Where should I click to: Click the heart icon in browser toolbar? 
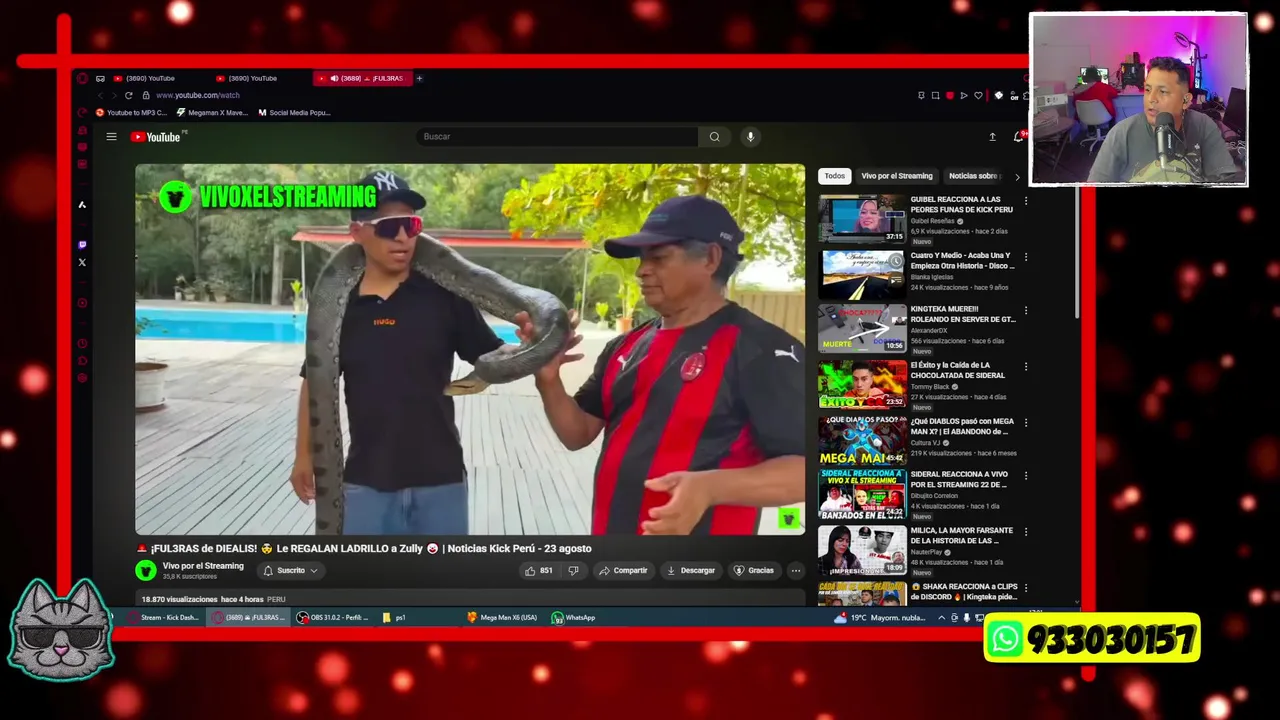tap(978, 96)
